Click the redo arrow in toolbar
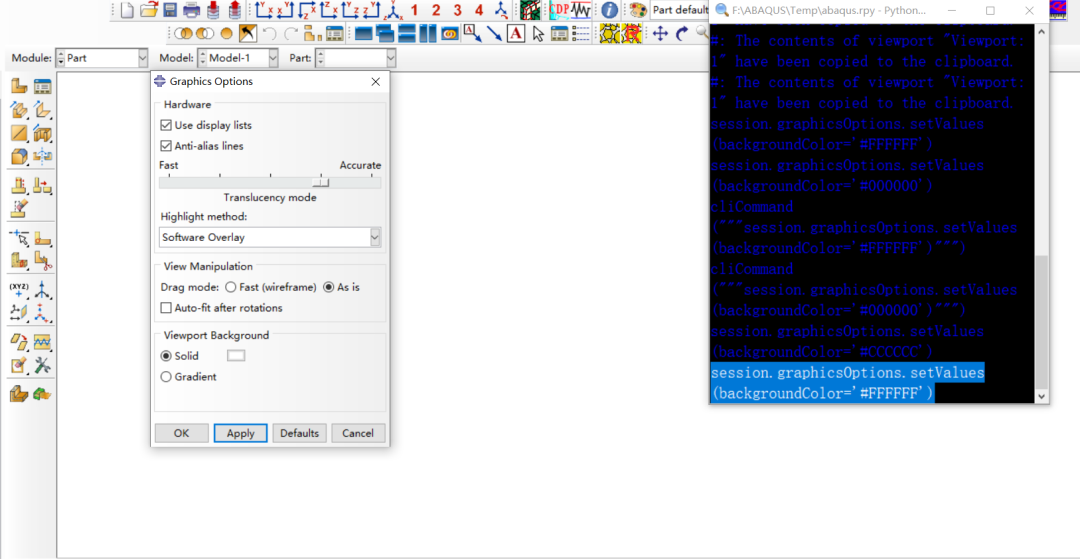The width and height of the screenshot is (1080, 559). click(x=291, y=33)
